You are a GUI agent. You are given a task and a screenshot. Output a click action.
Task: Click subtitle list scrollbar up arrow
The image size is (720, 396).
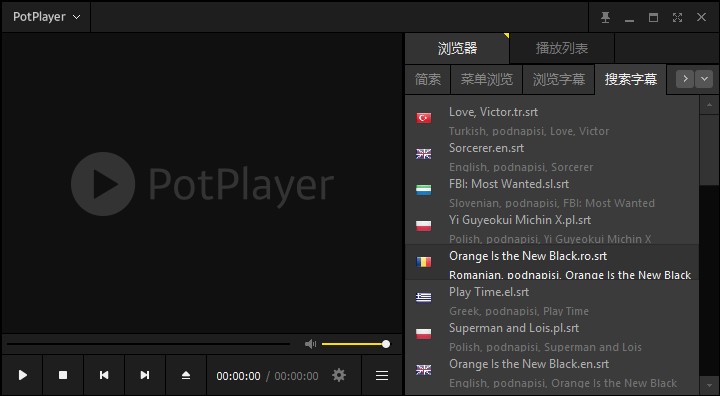(709, 105)
